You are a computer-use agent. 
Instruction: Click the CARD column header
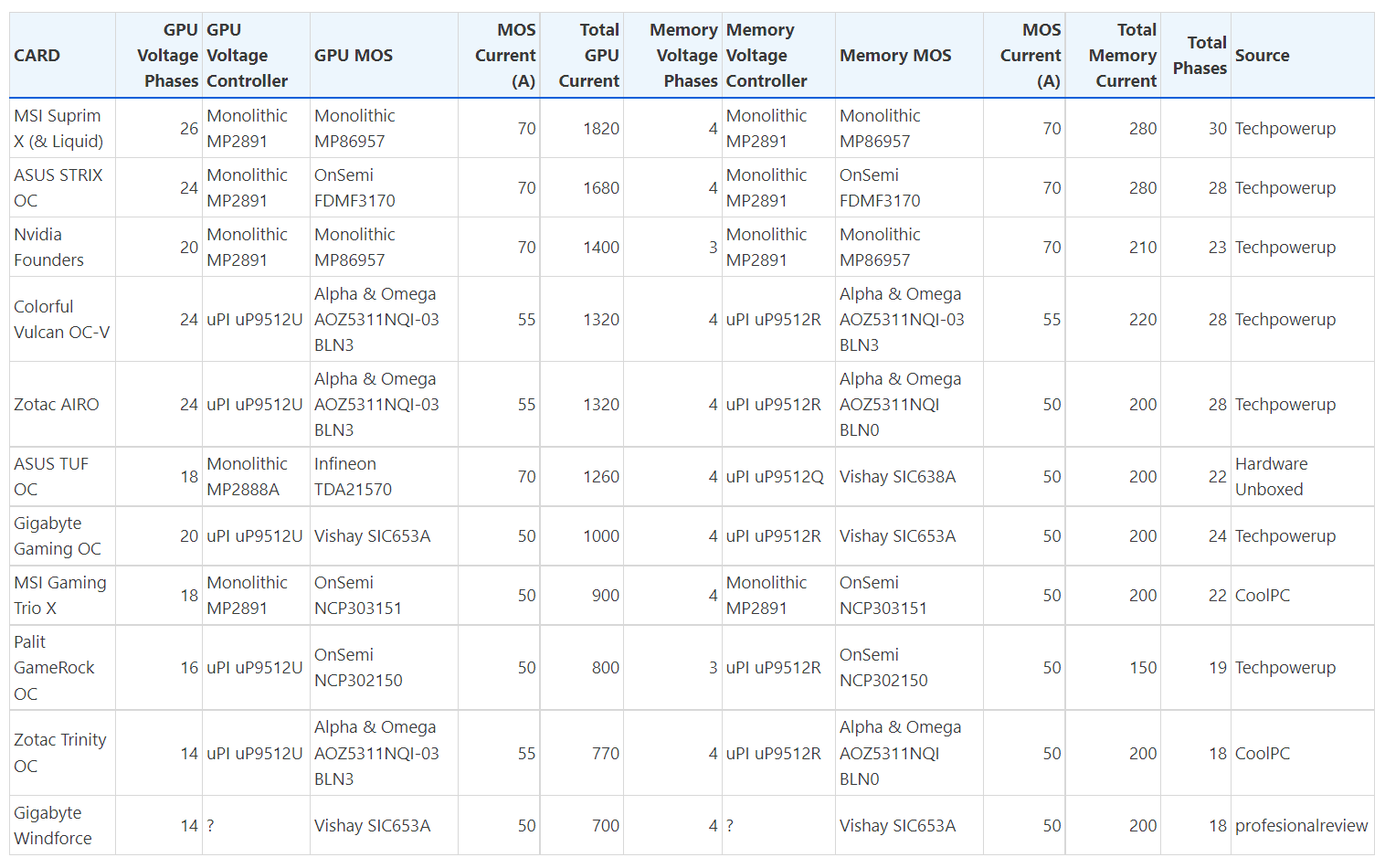point(37,56)
